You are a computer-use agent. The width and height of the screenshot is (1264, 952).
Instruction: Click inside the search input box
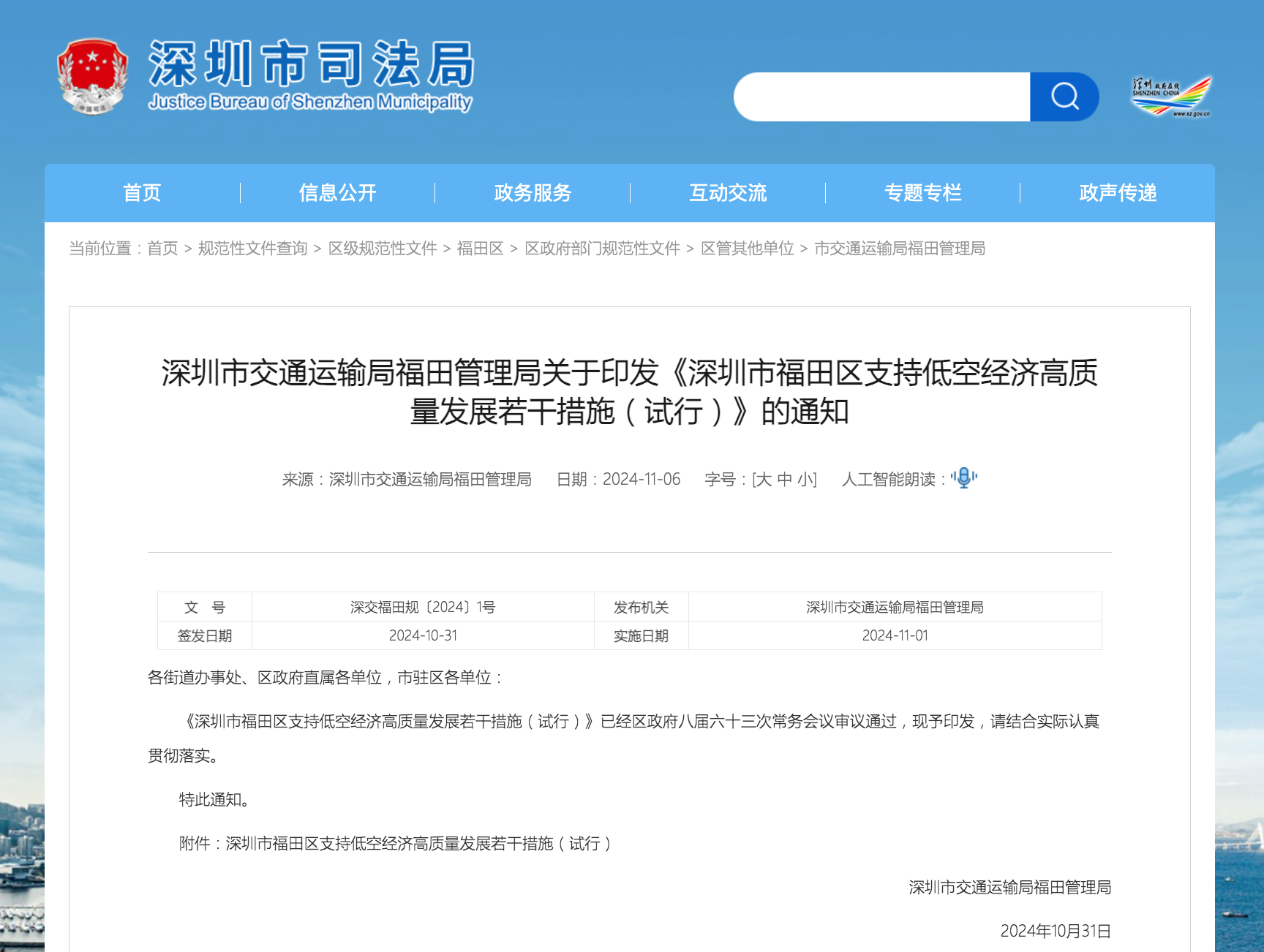click(x=878, y=96)
